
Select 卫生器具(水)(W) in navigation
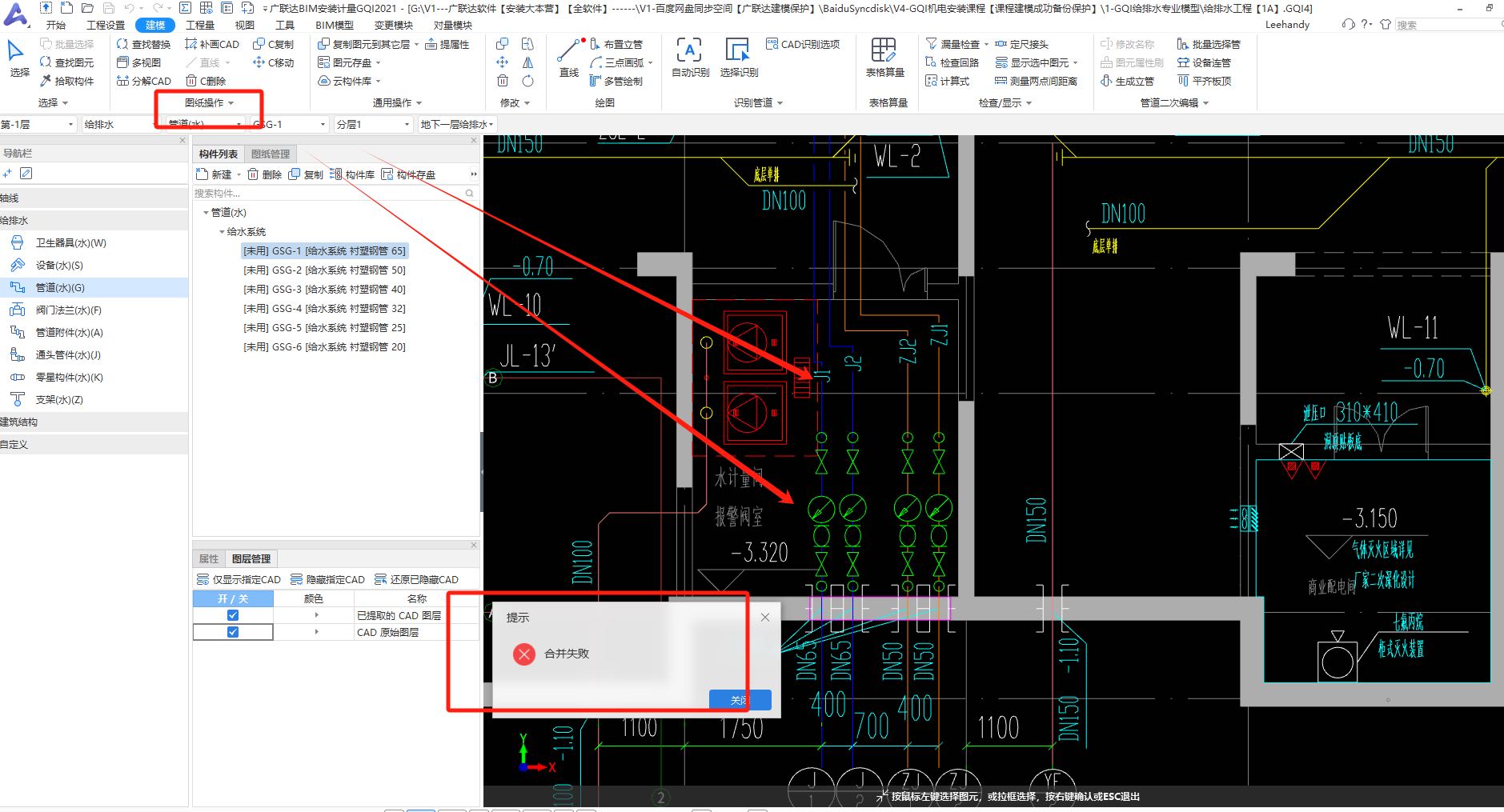70,243
